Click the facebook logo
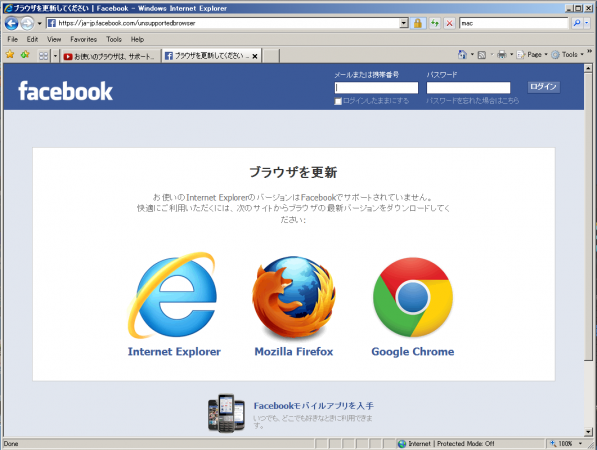This screenshot has height=450, width=597. tap(65, 91)
